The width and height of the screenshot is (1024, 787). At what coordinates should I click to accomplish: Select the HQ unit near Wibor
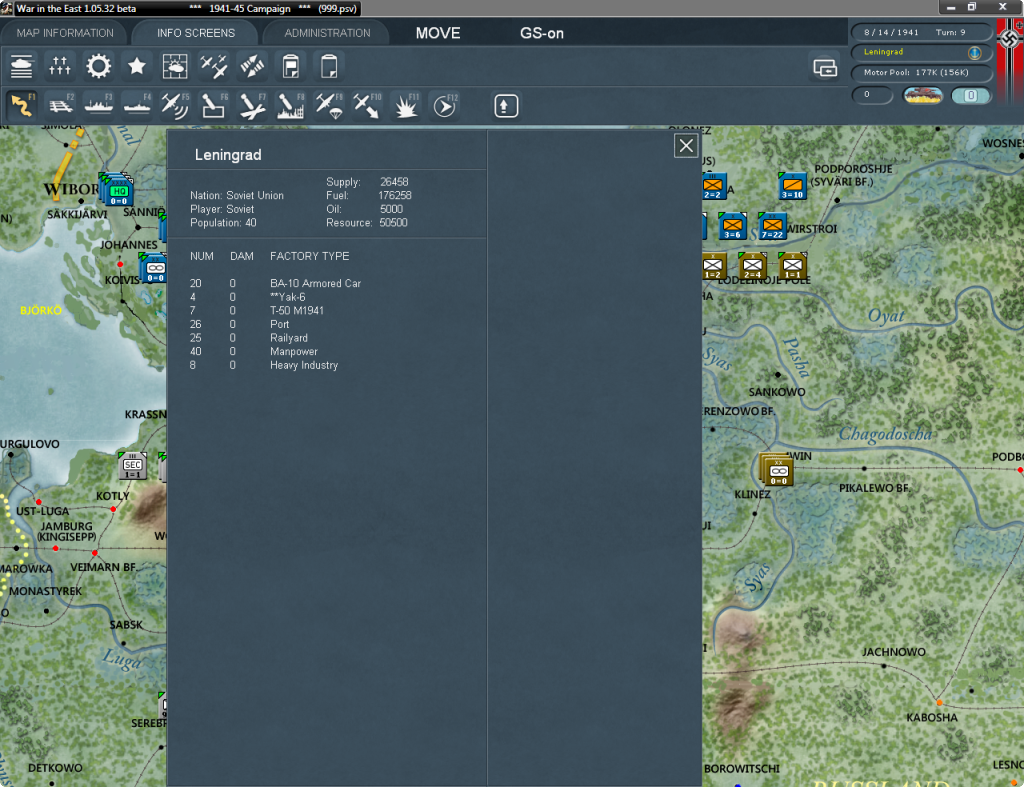click(x=120, y=191)
